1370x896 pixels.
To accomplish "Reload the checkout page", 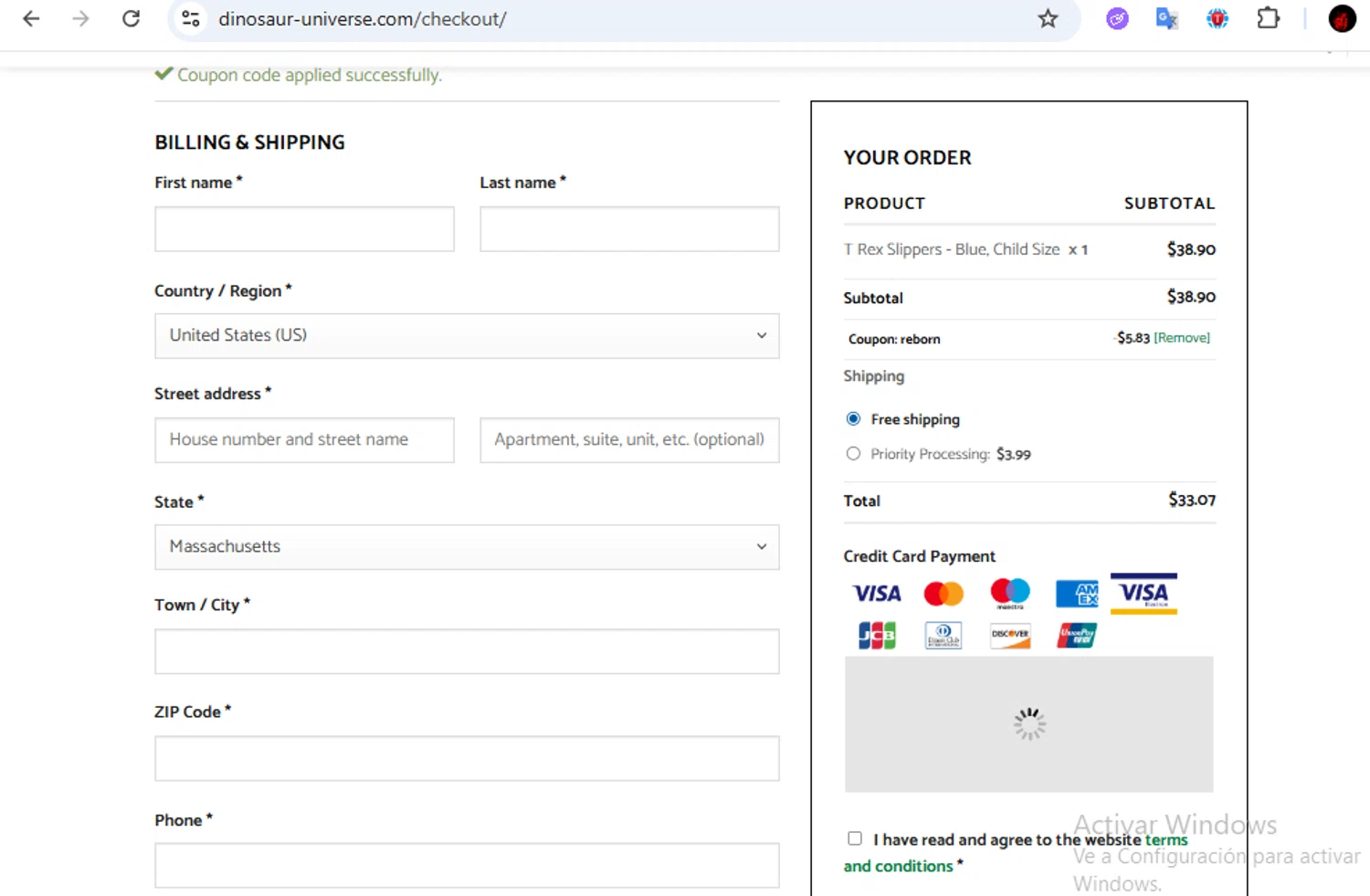I will (x=132, y=18).
